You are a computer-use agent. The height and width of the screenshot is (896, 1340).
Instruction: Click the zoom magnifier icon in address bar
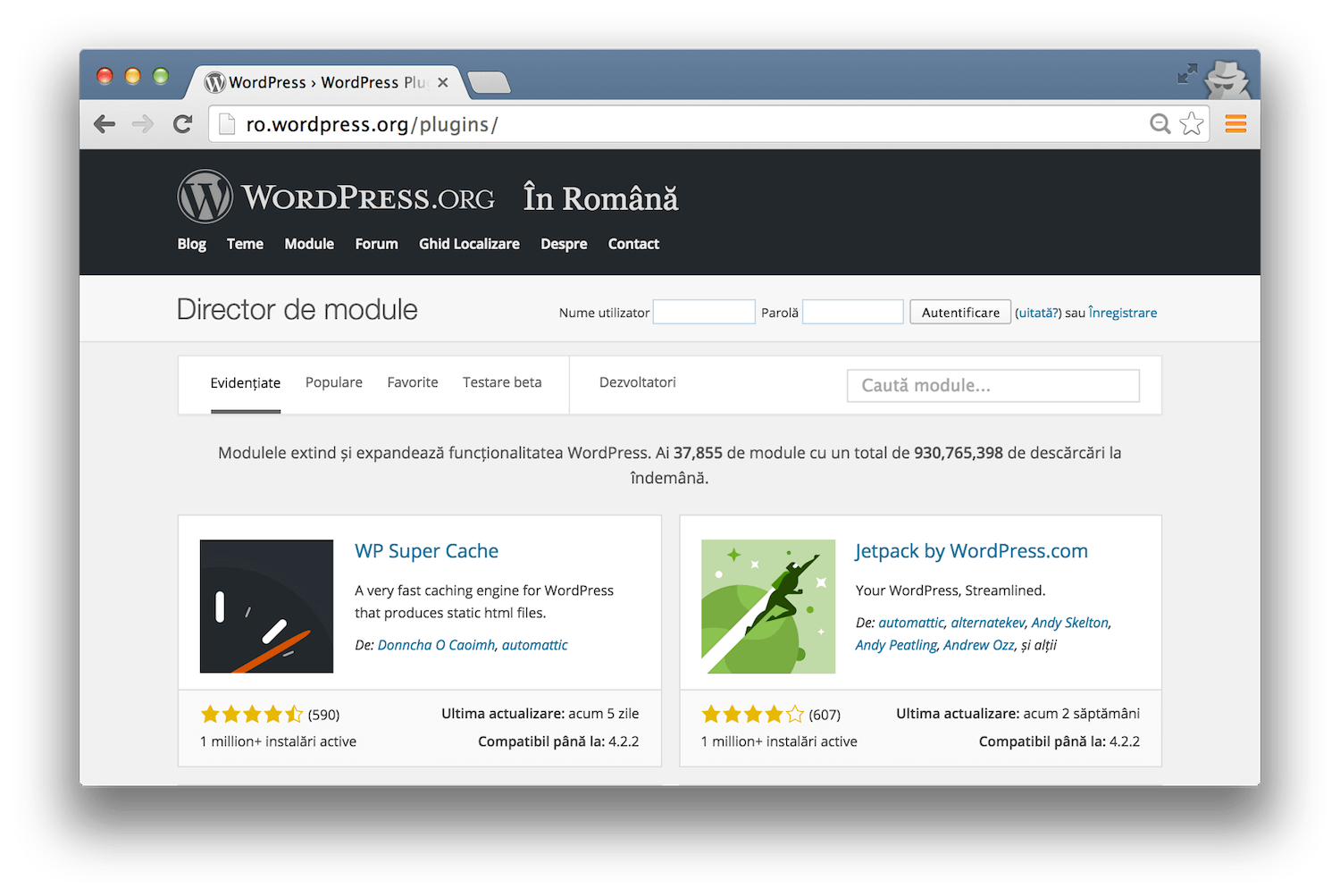coord(1160,124)
